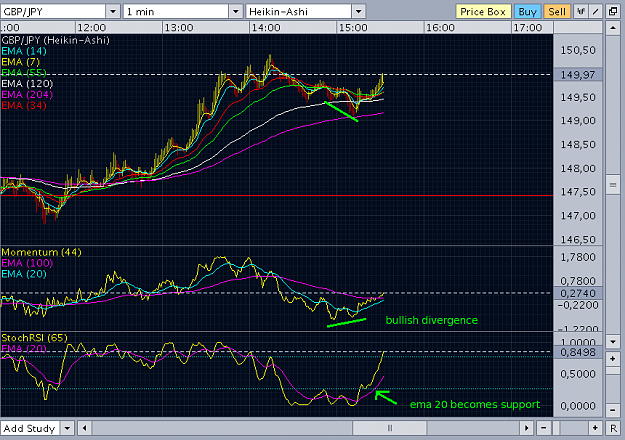Click the vertical zoom slider handle
The image size is (625, 440).
coord(613,371)
